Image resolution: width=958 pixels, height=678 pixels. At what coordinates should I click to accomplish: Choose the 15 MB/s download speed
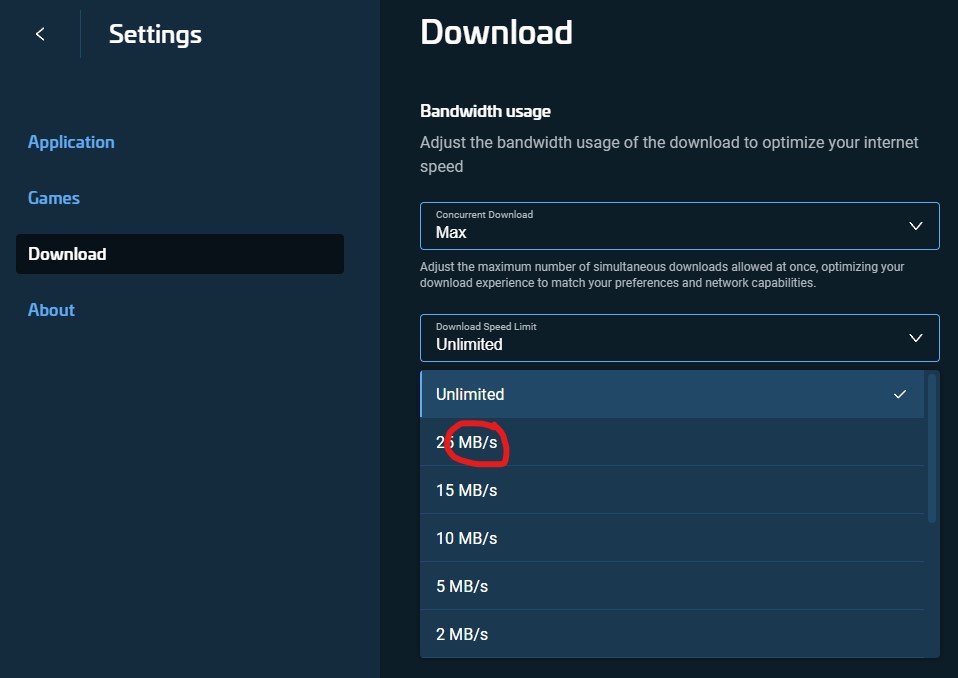466,489
